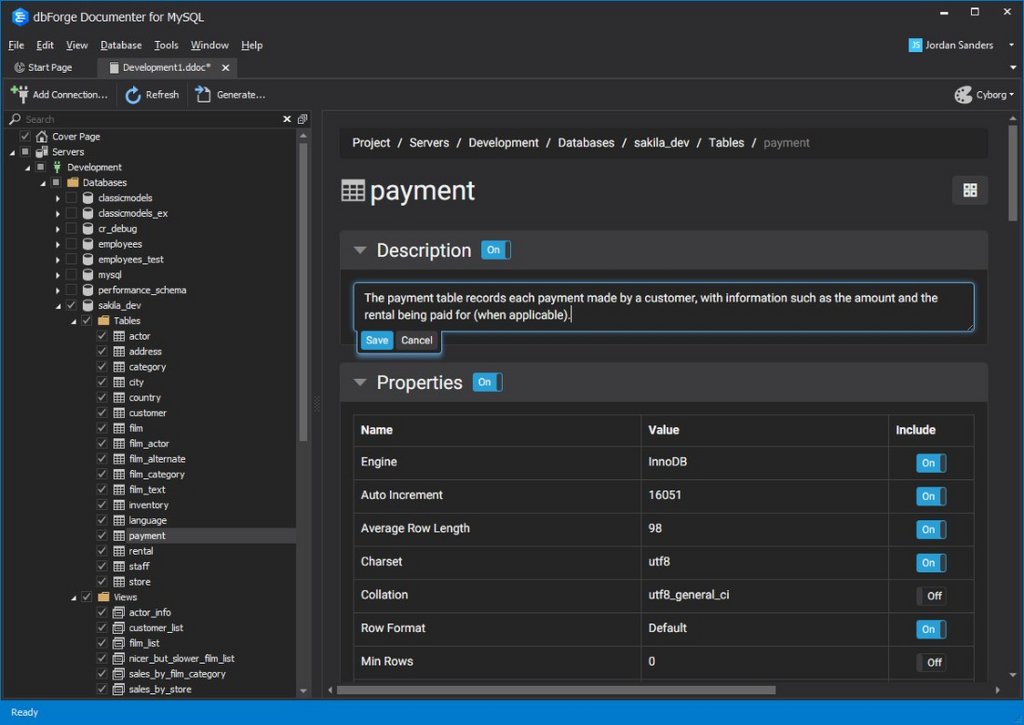This screenshot has height=725, width=1024.
Task: Toggle Include switch for Engine row
Action: click(931, 463)
